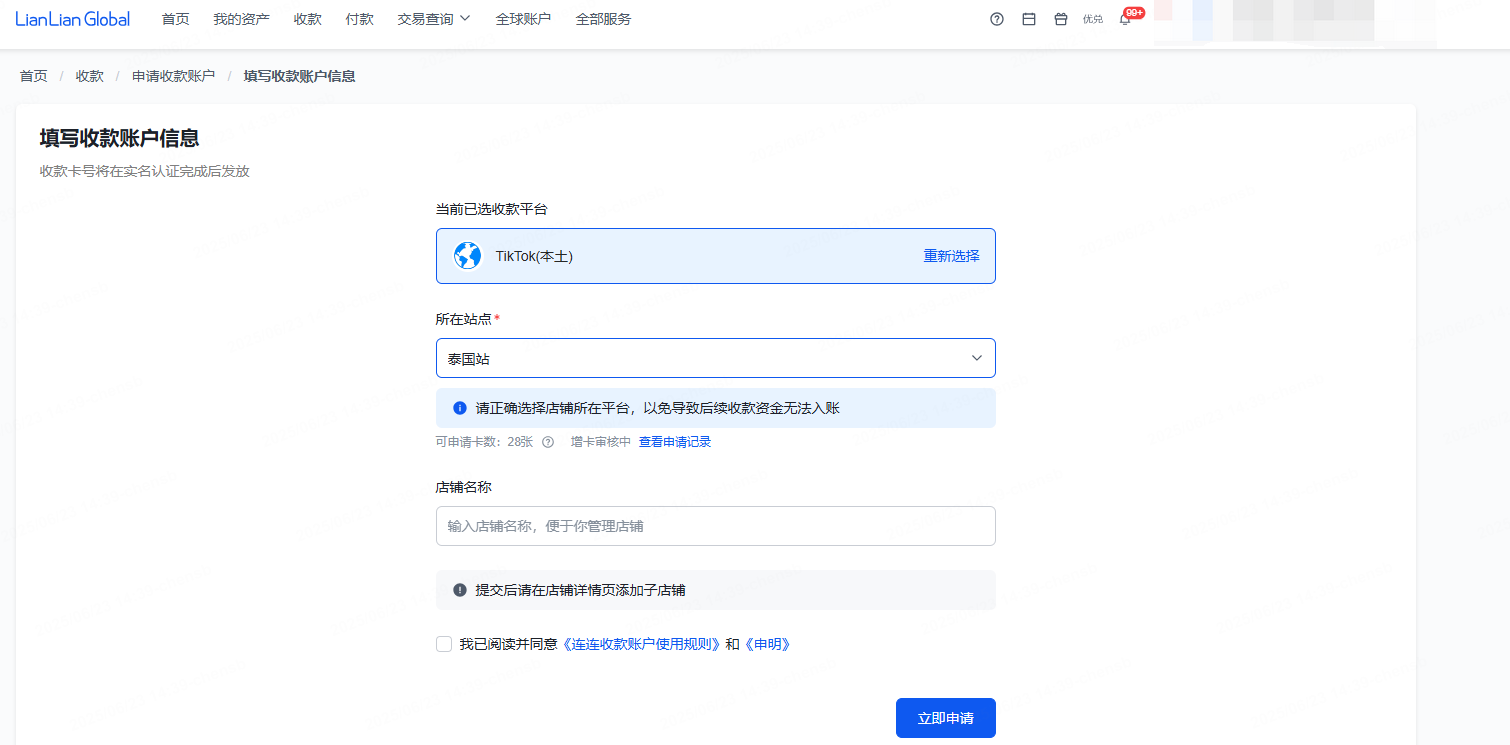The image size is (1510, 745).
Task: Click the 收款卡号将在实名认证完成后发放 subtitle
Action: point(145,171)
